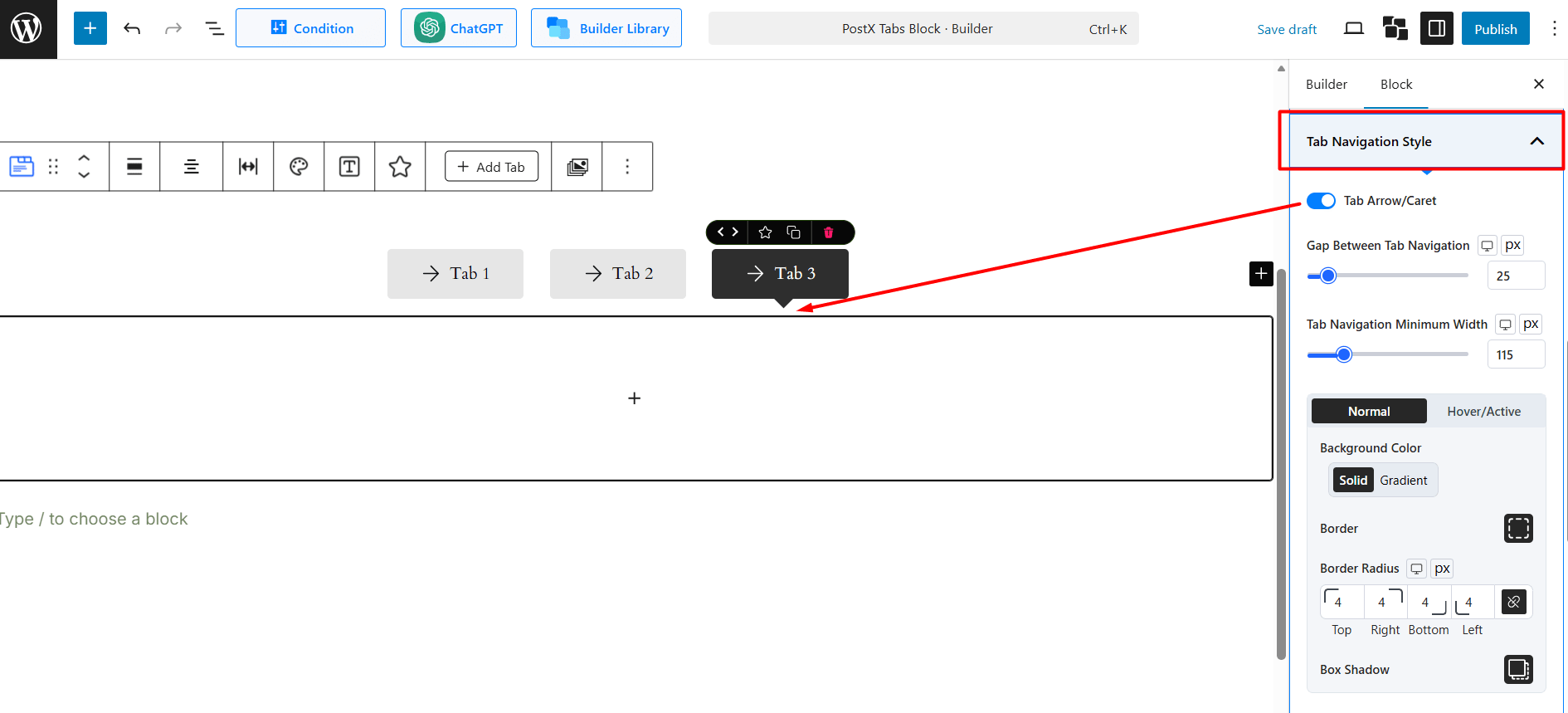Viewport: 1568px width, 713px height.
Task: Select the Tabs block type icon
Action: [x=22, y=167]
